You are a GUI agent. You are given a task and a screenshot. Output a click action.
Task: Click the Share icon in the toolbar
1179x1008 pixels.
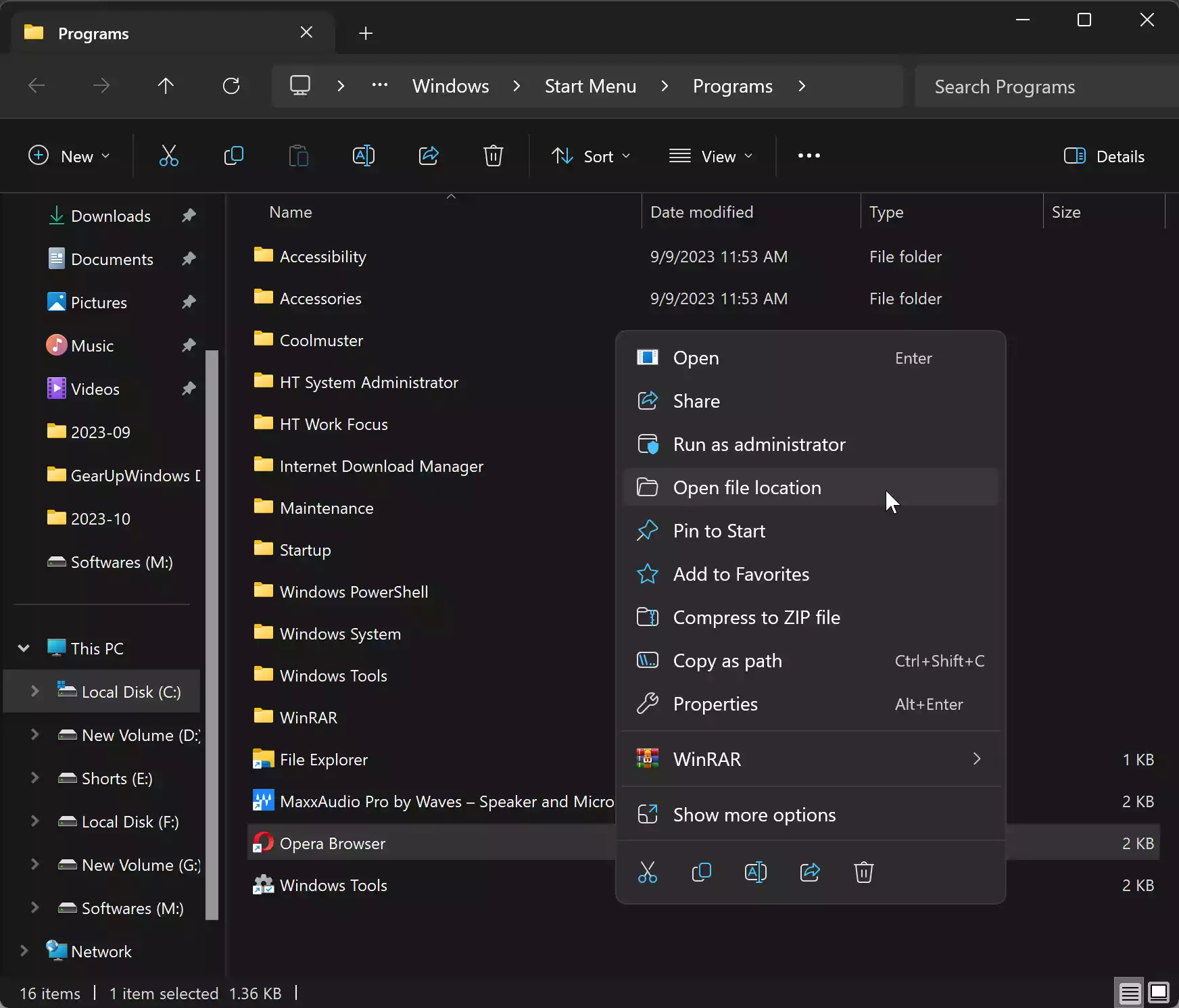coord(429,155)
